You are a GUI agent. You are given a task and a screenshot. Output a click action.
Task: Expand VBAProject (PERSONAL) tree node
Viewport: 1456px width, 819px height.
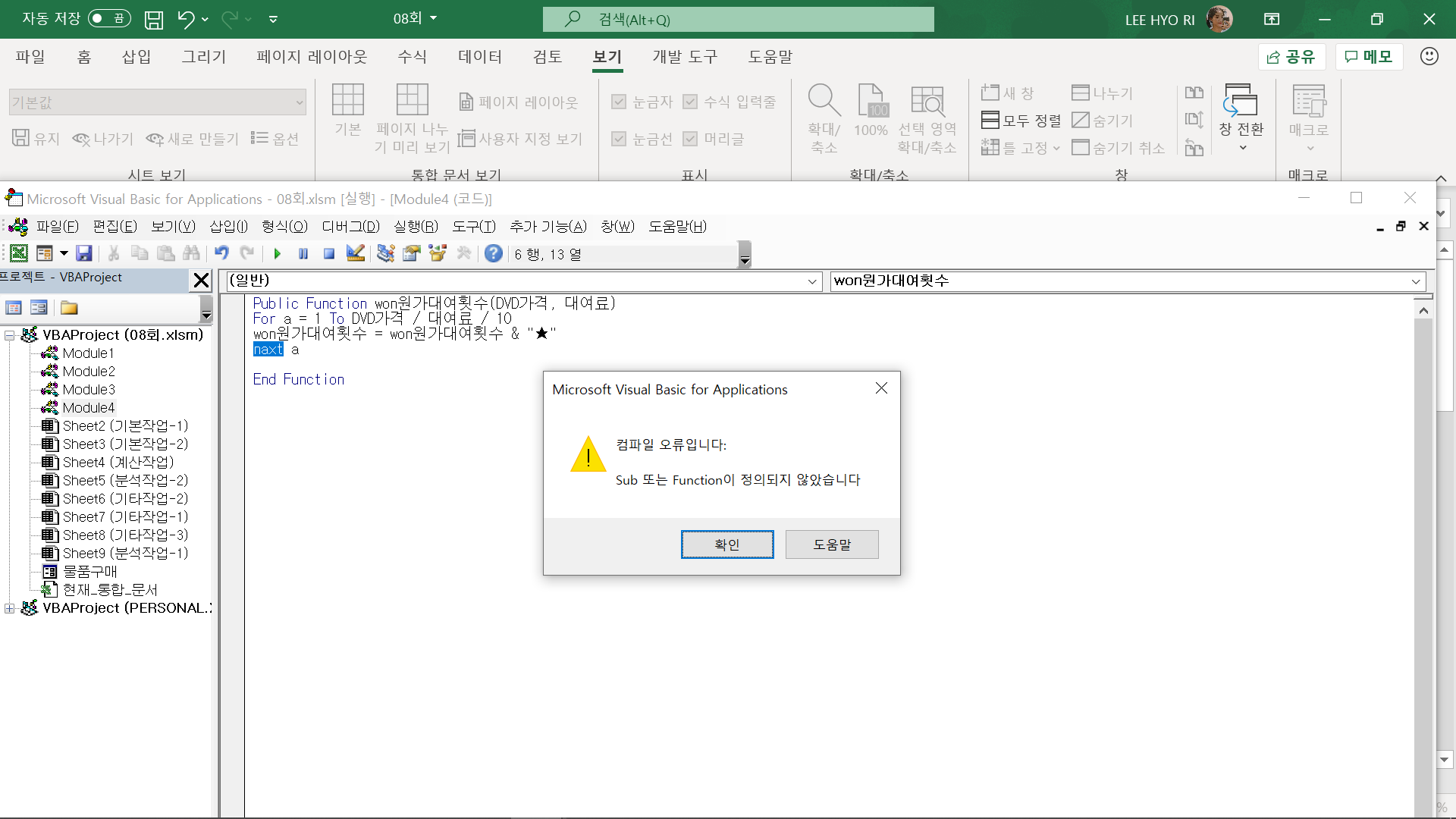point(9,608)
